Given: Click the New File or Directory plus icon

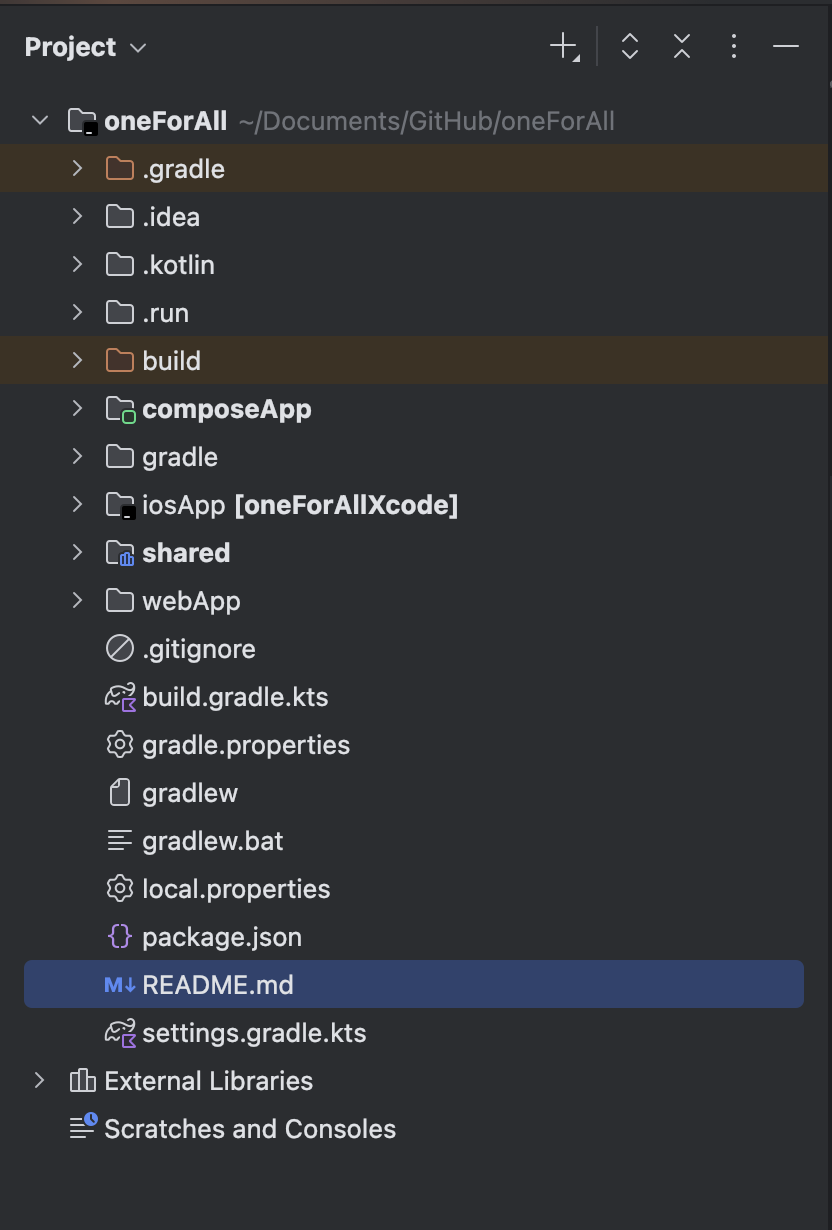Looking at the screenshot, I should [564, 46].
